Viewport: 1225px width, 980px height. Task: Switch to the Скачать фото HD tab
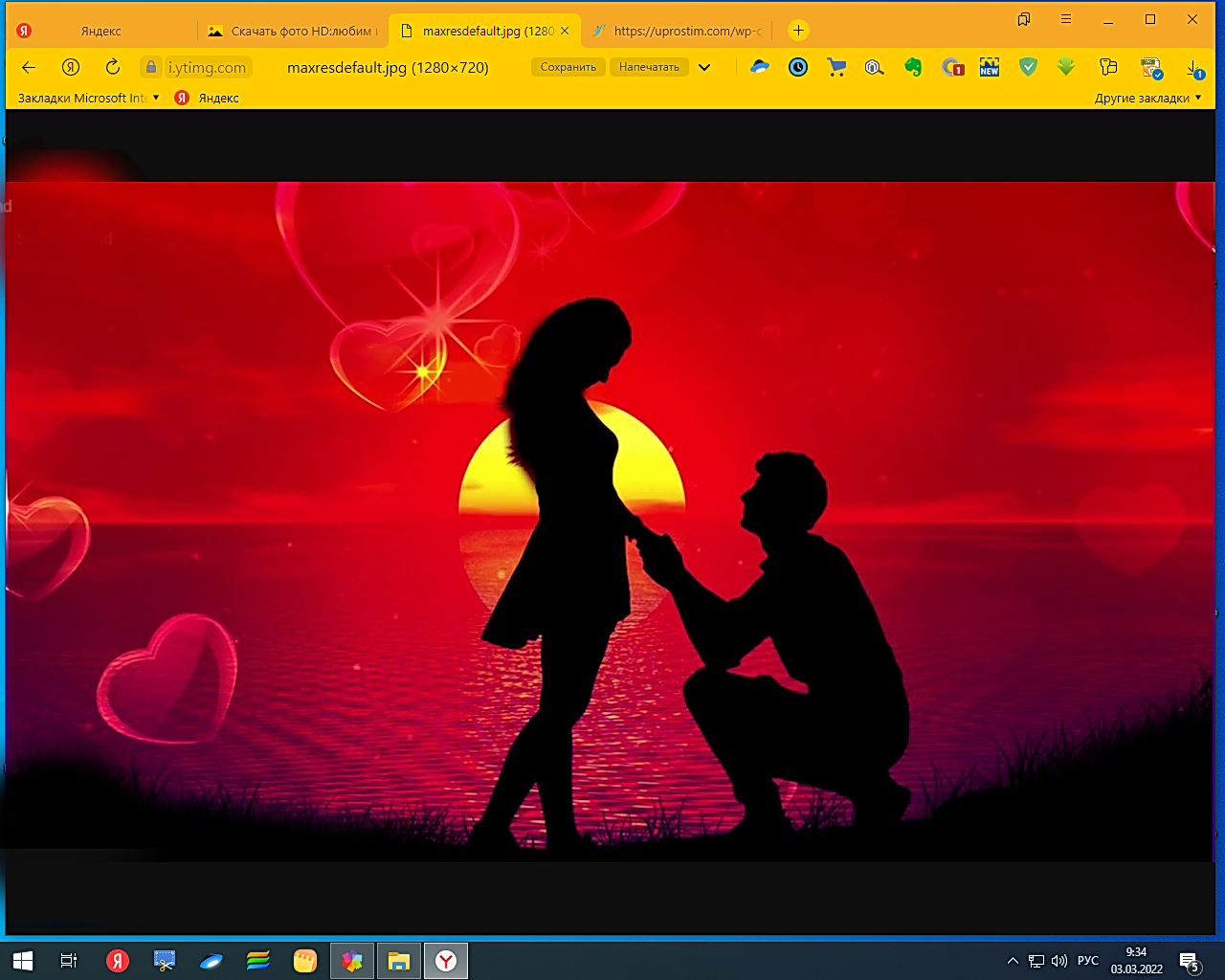(x=294, y=31)
